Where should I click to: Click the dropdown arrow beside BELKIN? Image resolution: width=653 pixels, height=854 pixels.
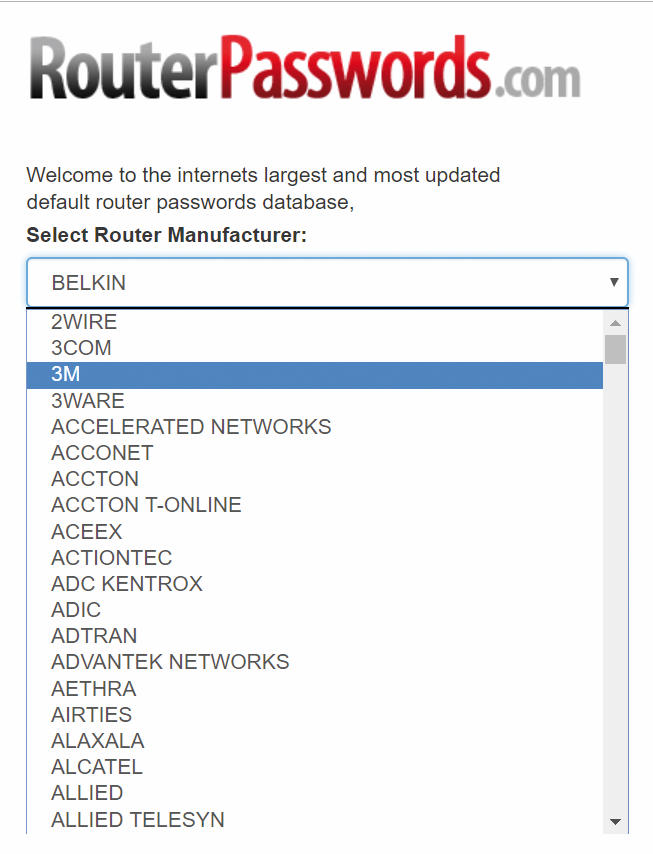(x=614, y=282)
